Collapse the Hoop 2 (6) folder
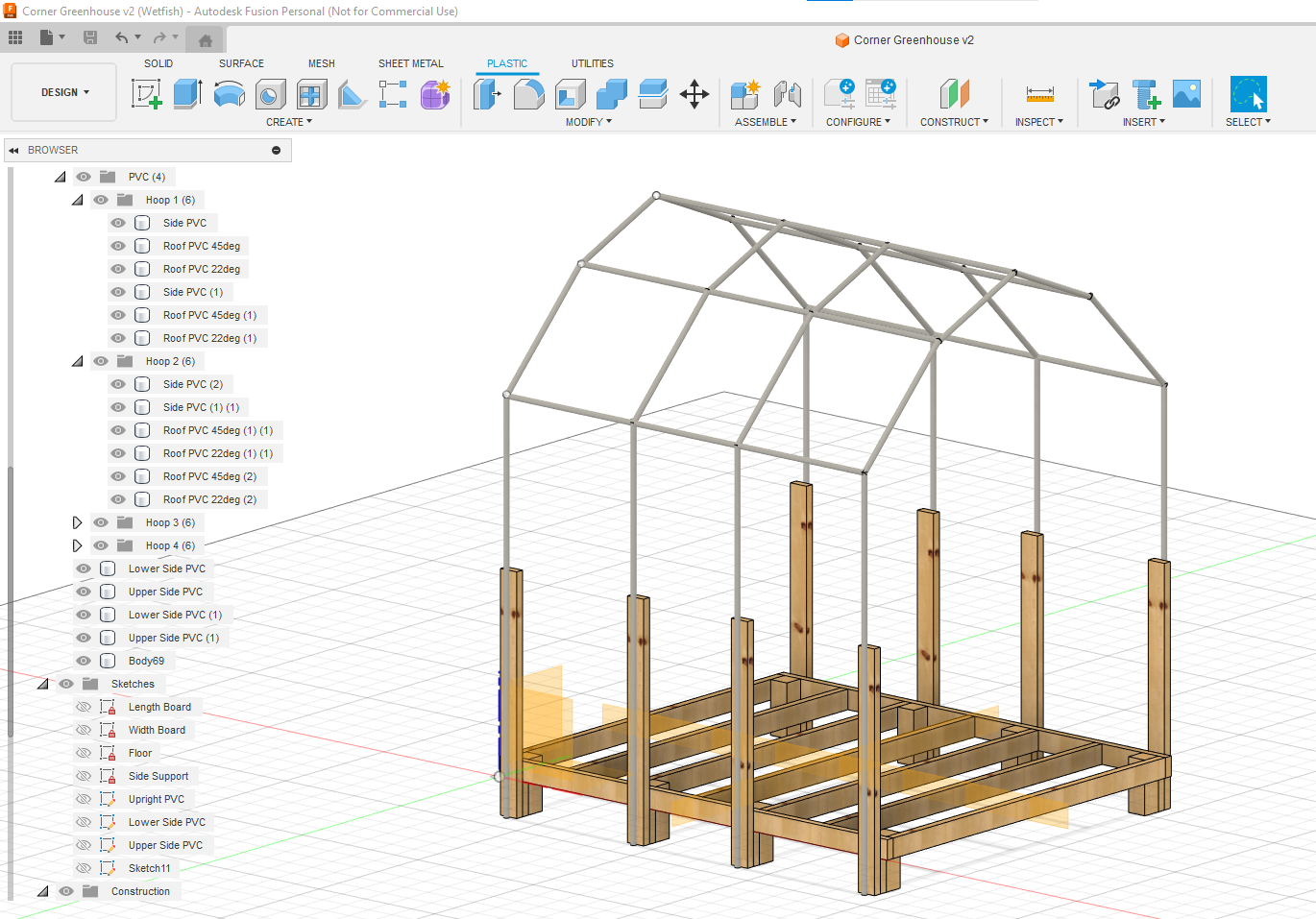 (78, 361)
